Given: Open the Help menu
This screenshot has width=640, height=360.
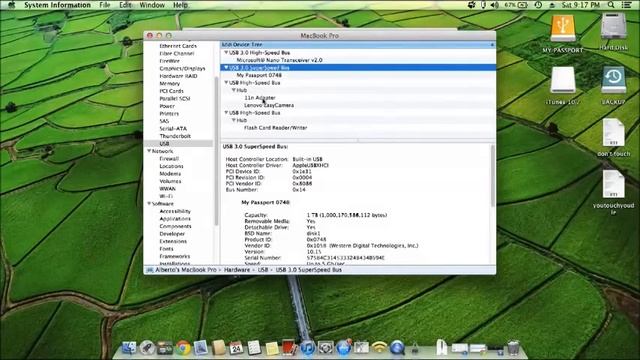Looking at the screenshot, I should pos(180,5).
